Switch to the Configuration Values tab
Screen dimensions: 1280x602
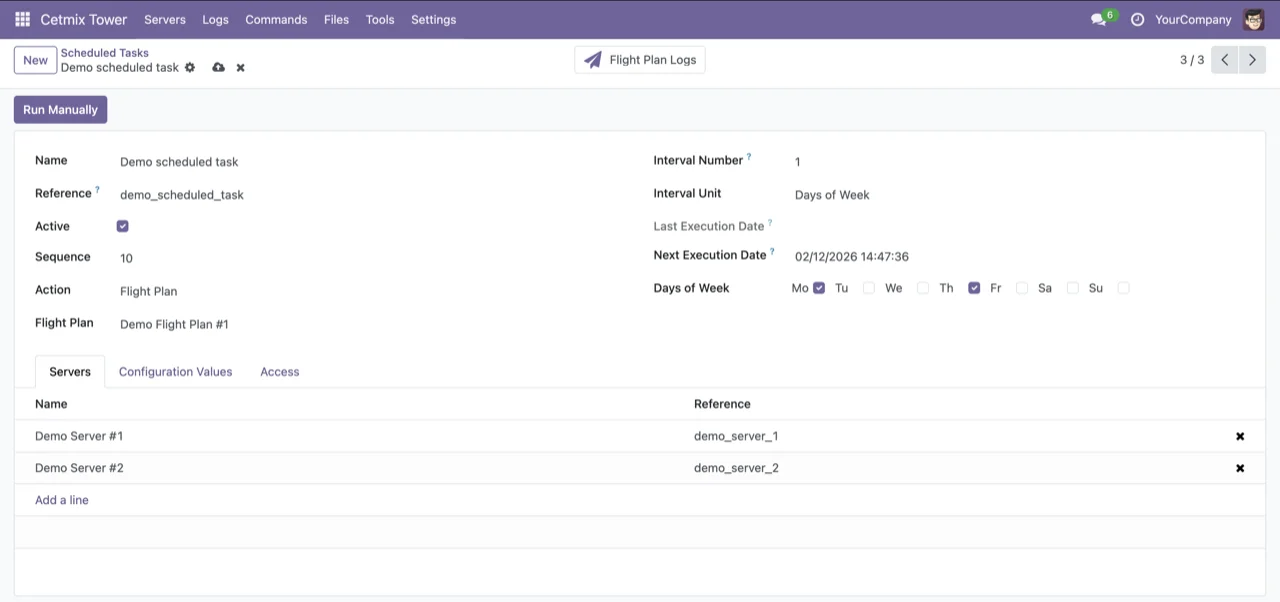click(175, 371)
